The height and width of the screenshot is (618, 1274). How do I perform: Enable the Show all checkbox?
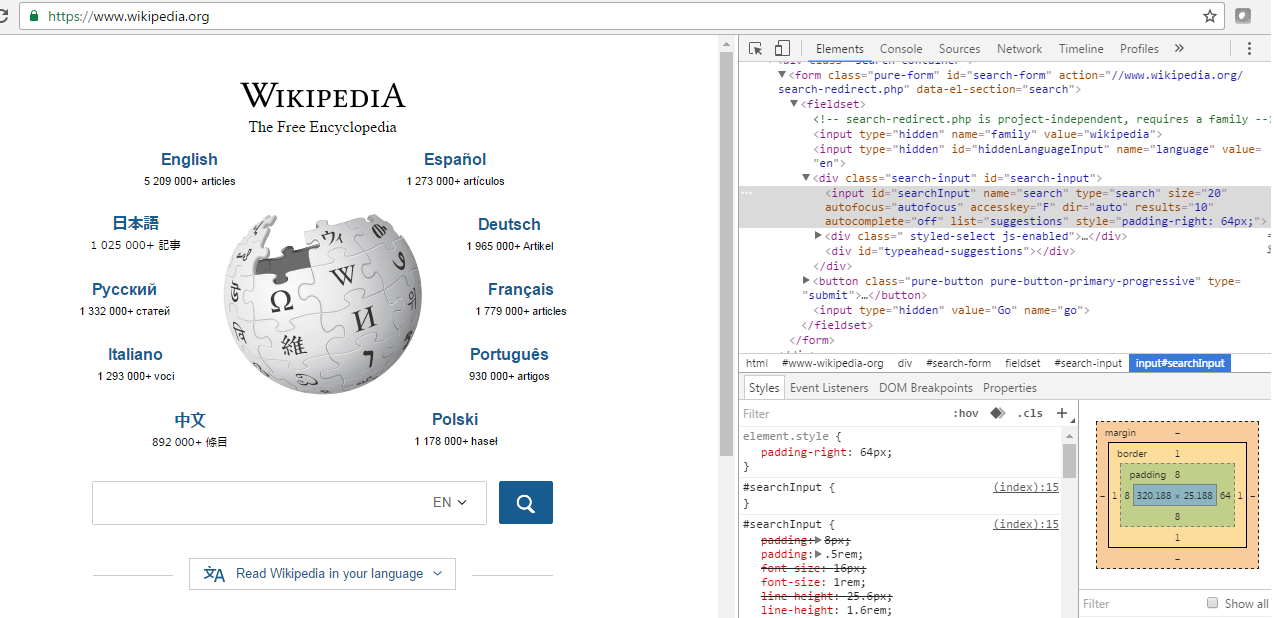tap(1212, 603)
